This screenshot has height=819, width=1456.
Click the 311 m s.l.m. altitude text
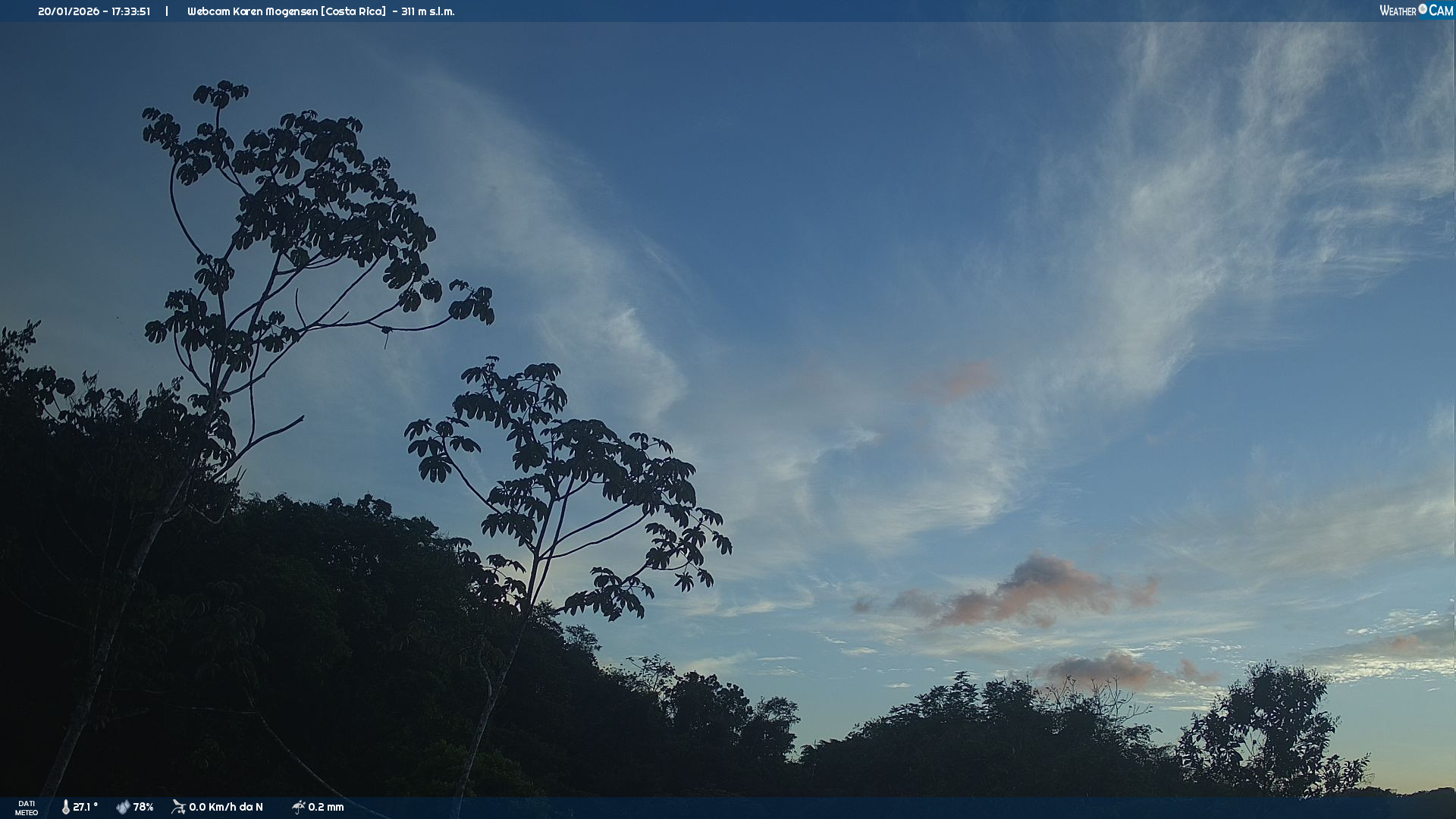click(x=428, y=11)
